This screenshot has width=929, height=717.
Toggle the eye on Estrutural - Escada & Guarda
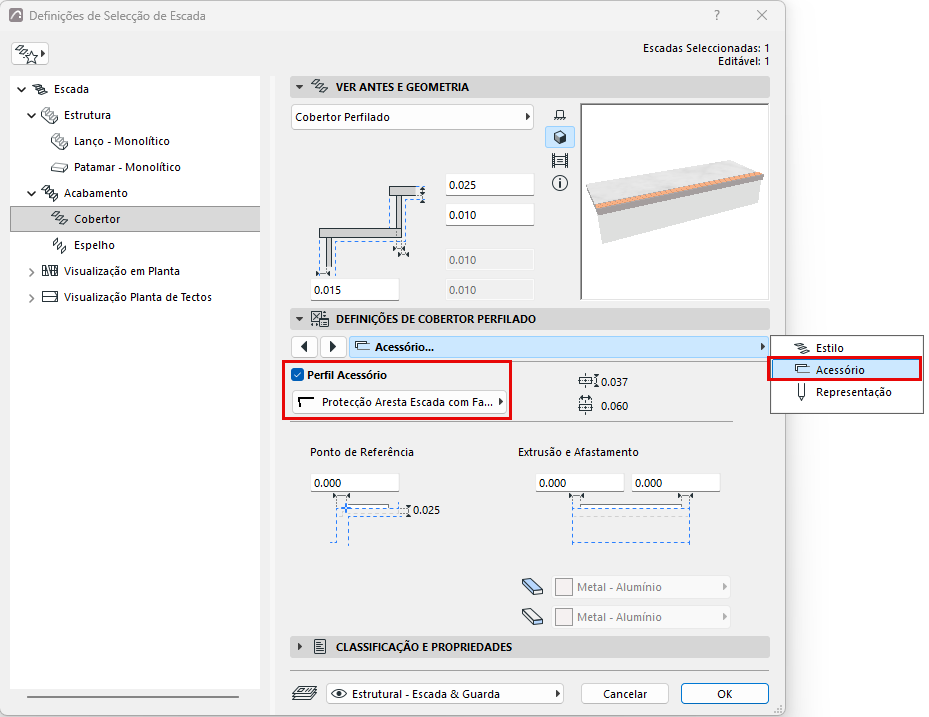click(339, 693)
